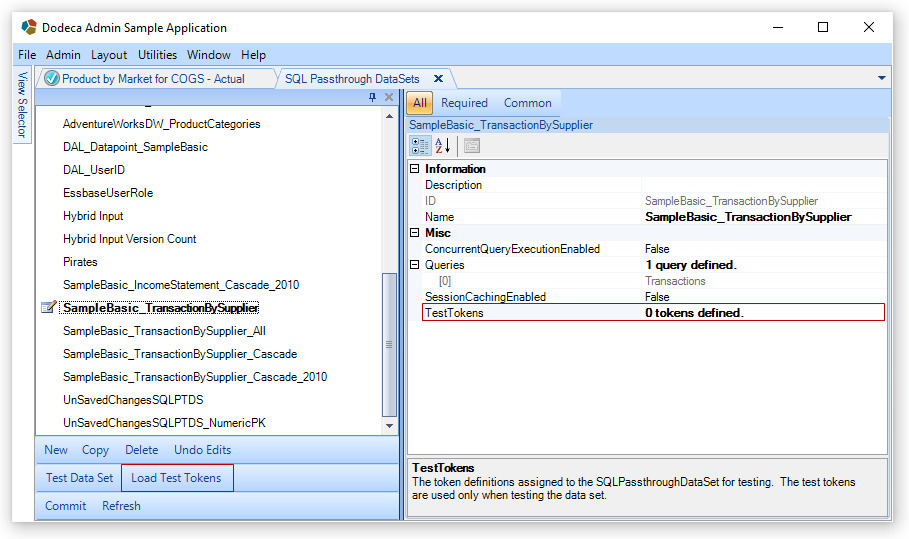
Task: Click the Description property value field
Action: [x=763, y=185]
